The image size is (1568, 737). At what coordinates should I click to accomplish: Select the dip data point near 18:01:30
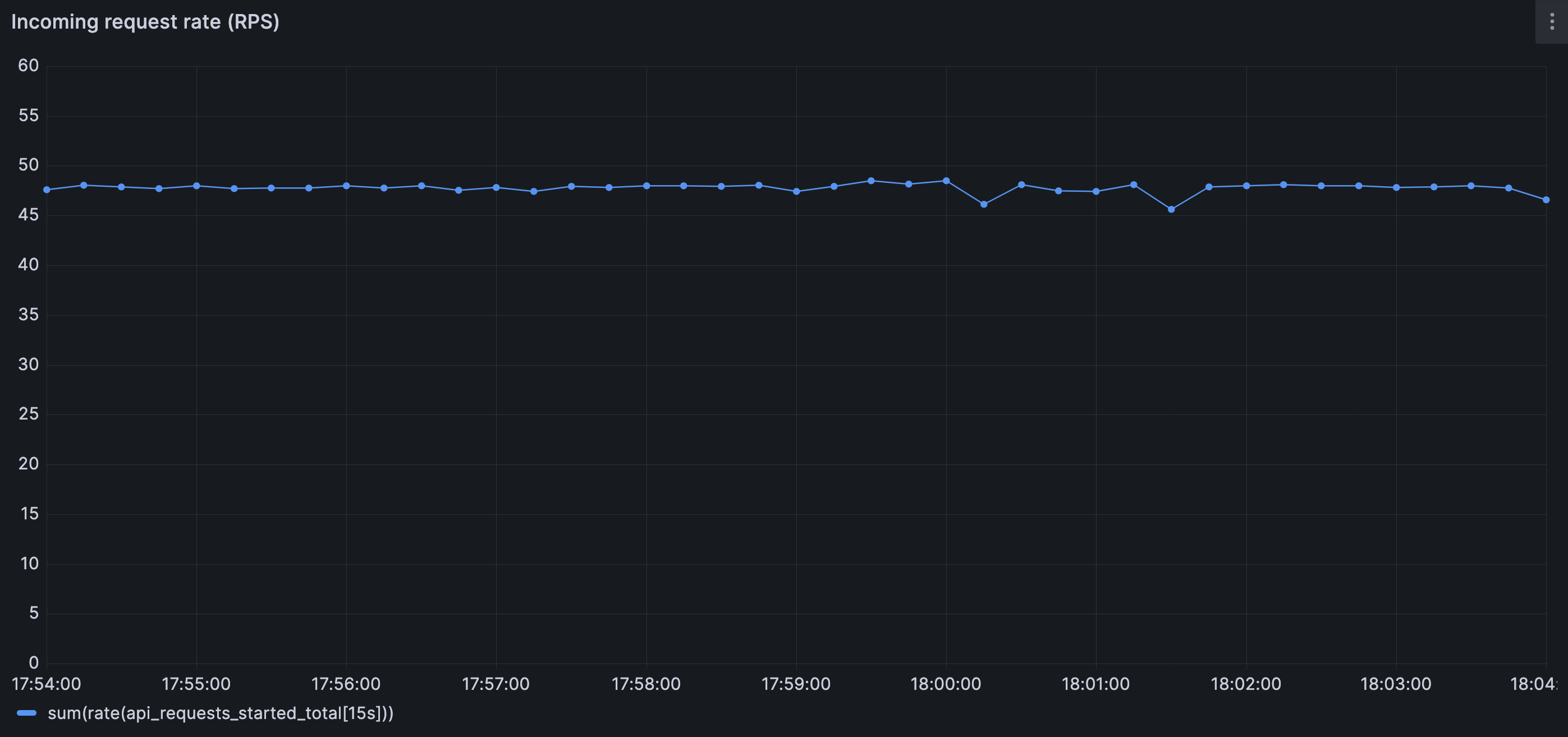pos(1172,210)
